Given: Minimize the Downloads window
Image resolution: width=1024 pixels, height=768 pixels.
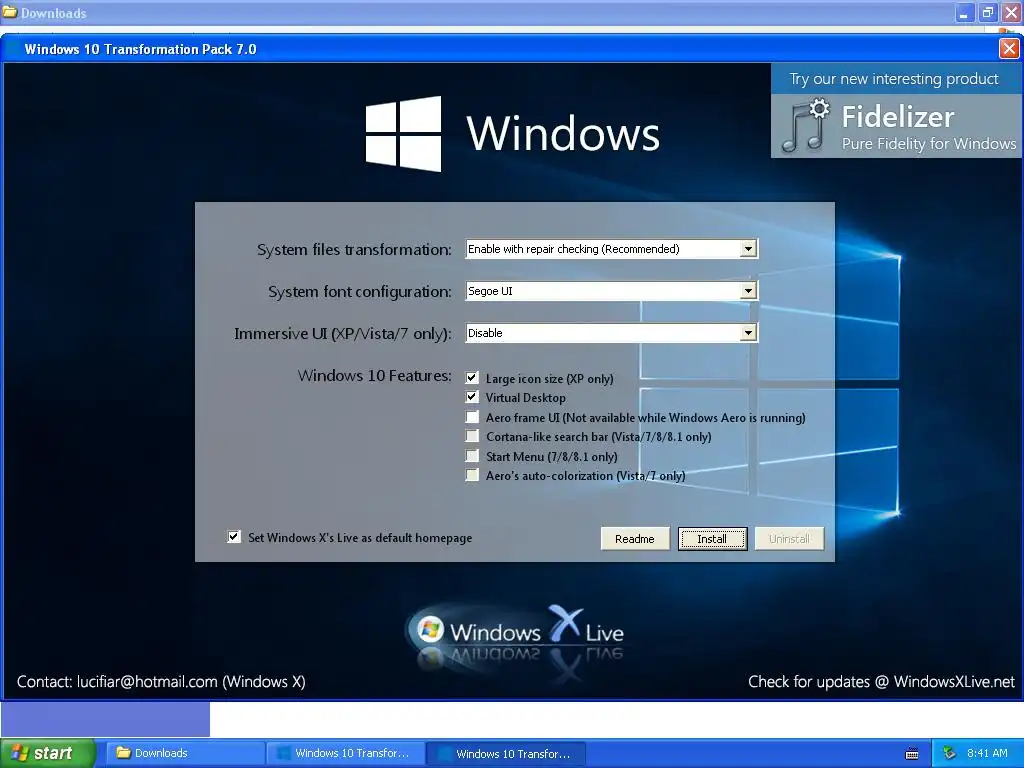Looking at the screenshot, I should 965,12.
